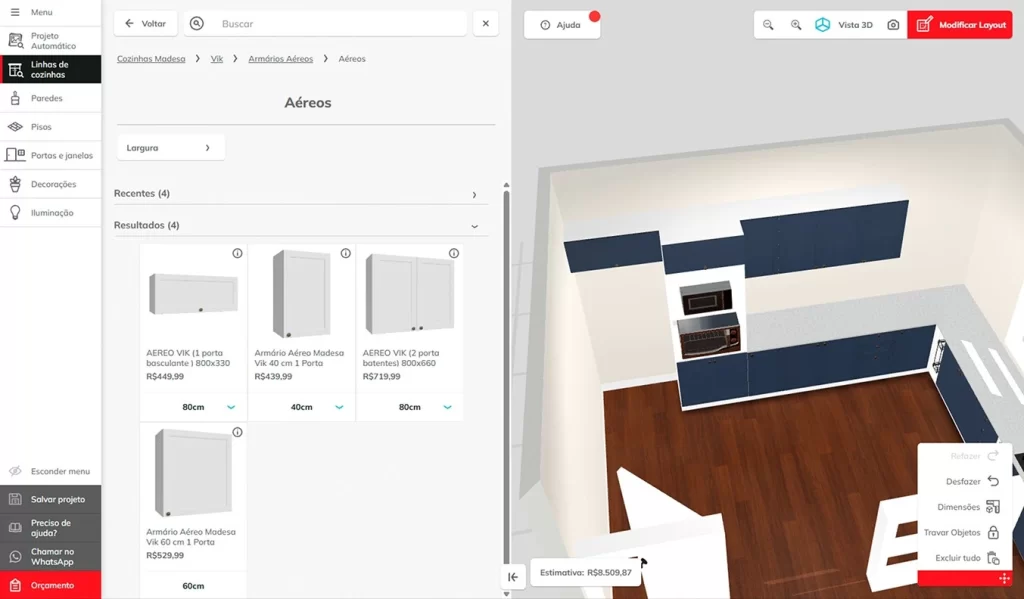
Task: Click the search magnifier icon
Action: [x=197, y=24]
